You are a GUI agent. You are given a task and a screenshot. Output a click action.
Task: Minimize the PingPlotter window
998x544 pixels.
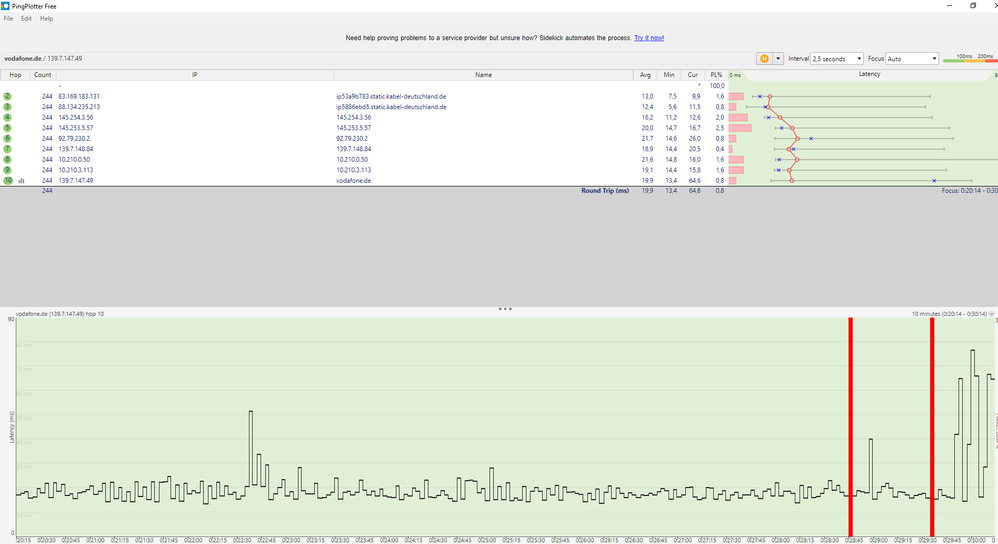pos(949,6)
